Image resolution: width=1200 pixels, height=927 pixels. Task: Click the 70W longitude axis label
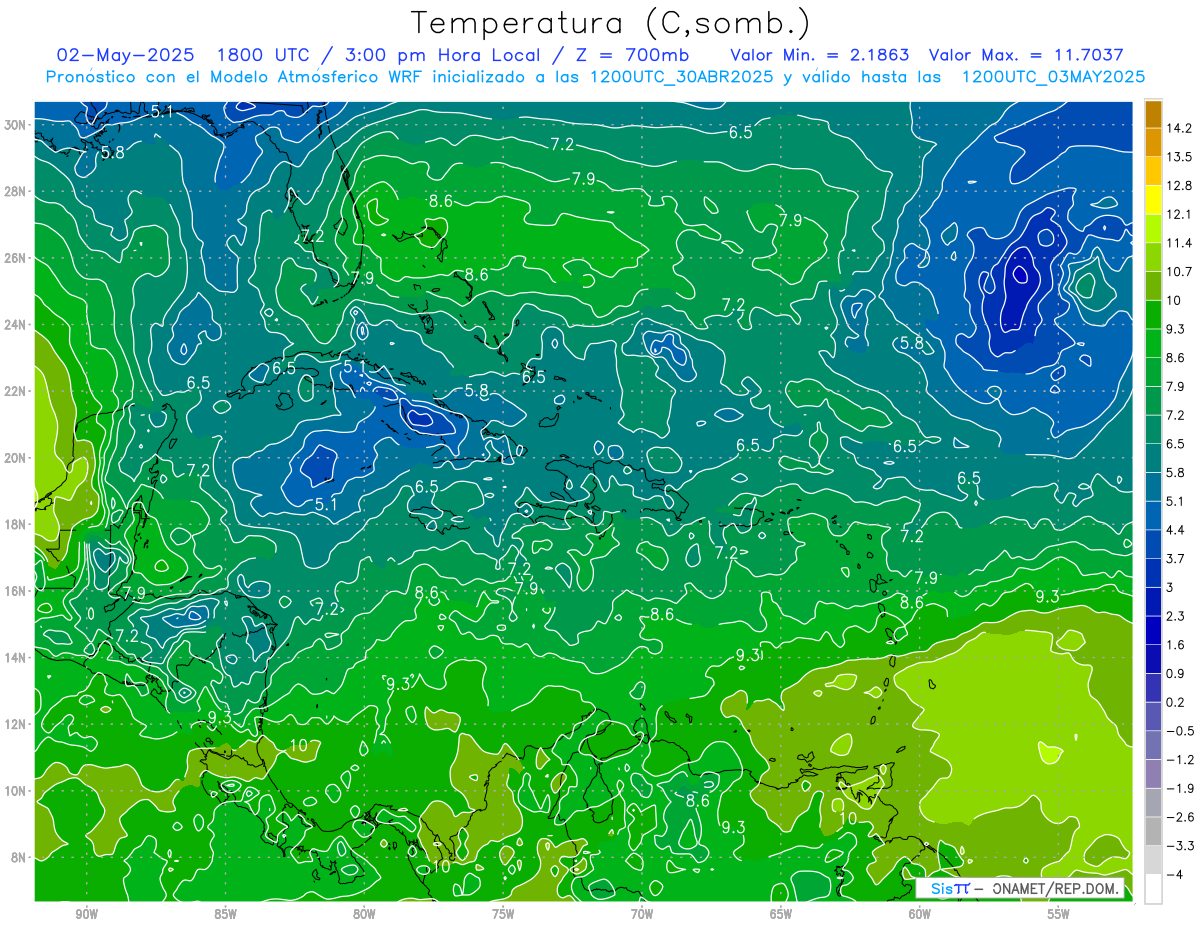[x=642, y=914]
